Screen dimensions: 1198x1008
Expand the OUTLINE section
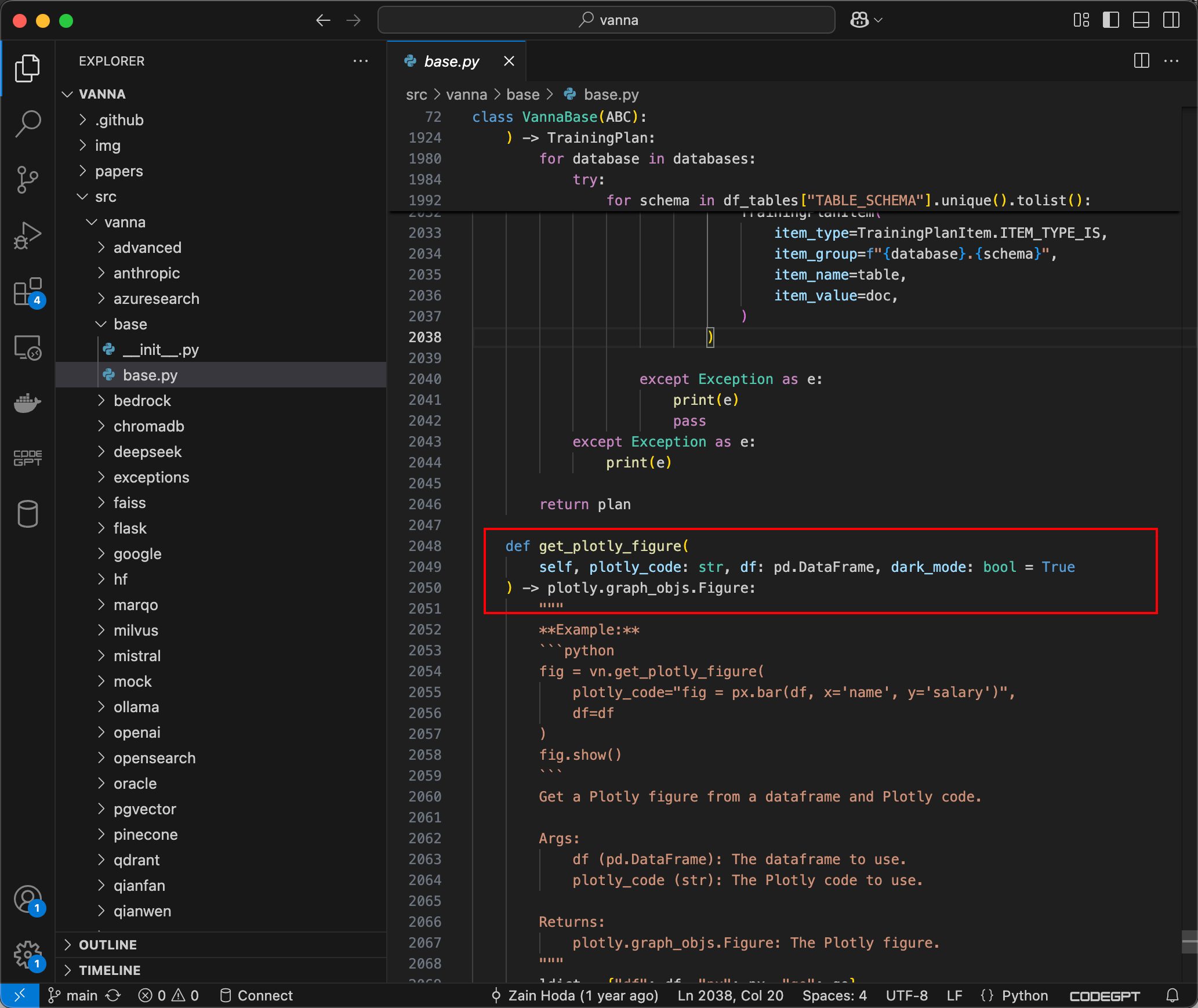(108, 945)
